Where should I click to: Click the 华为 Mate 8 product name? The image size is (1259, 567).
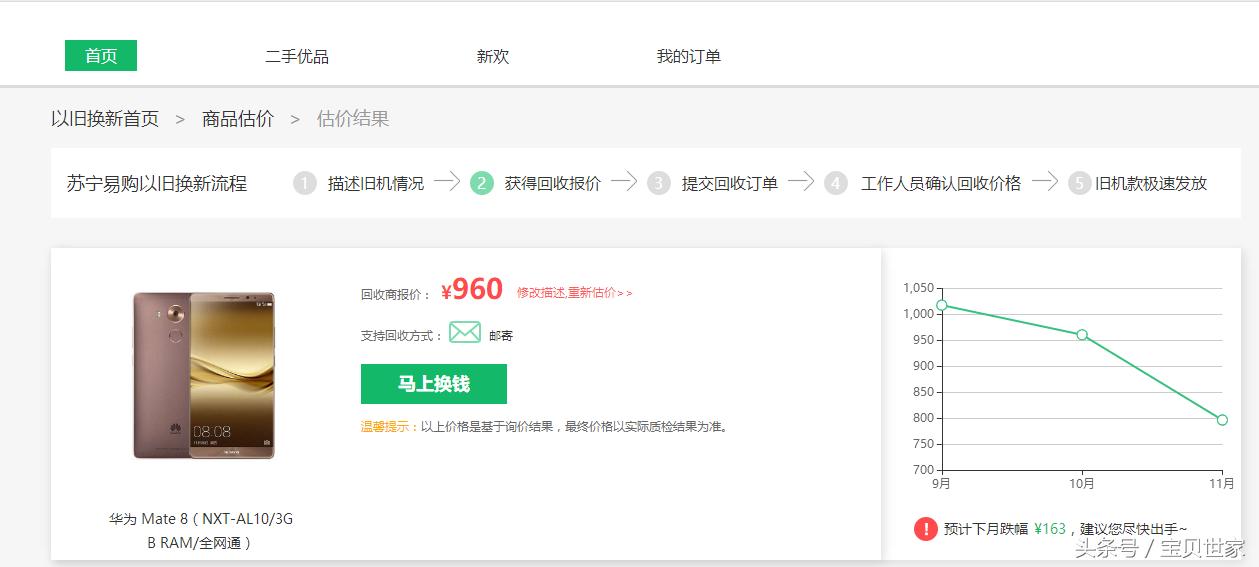(x=201, y=531)
